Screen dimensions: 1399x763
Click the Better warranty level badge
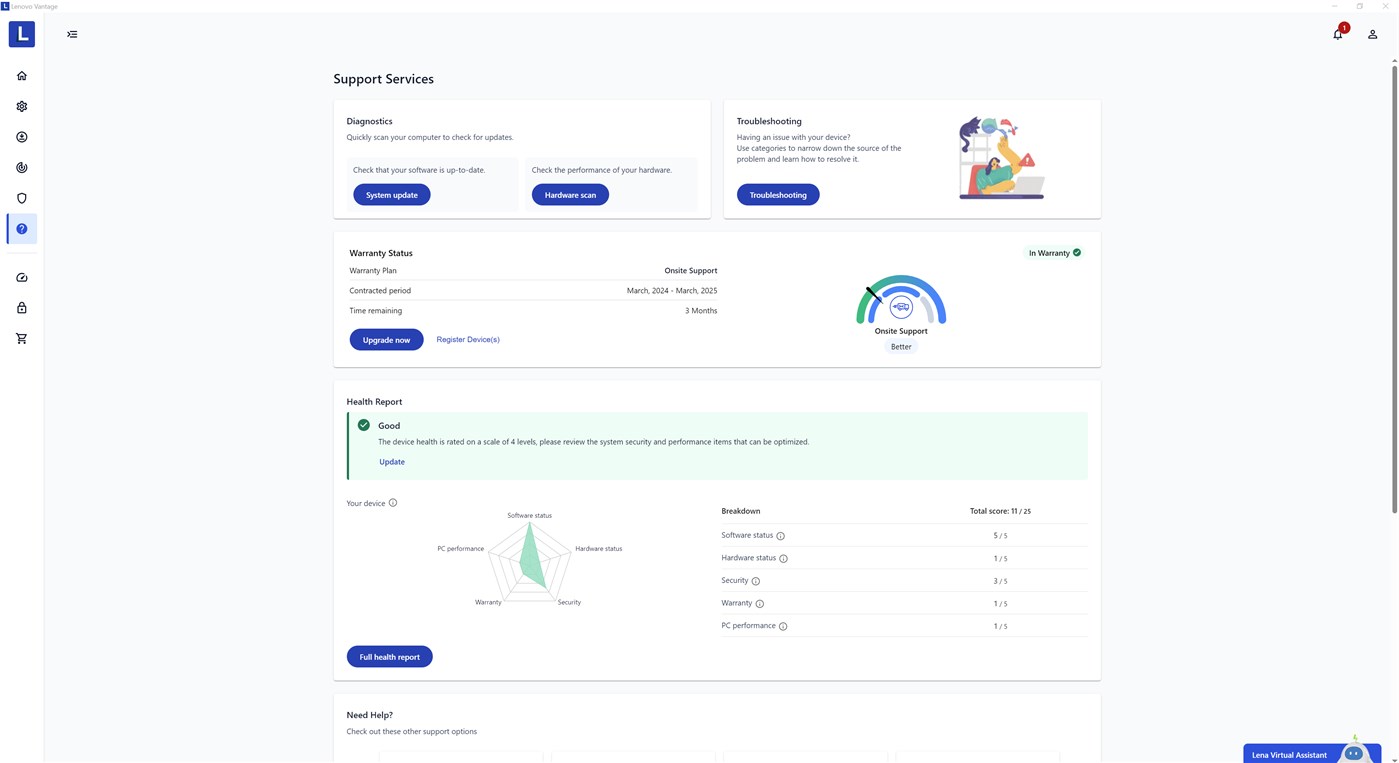[x=901, y=347]
